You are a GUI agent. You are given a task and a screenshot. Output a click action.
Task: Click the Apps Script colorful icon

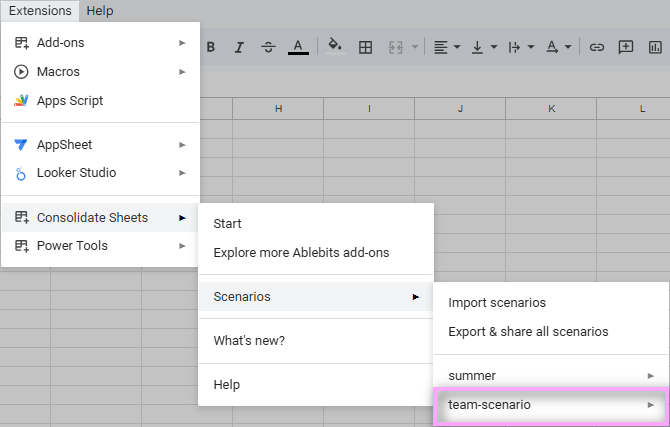click(x=21, y=101)
